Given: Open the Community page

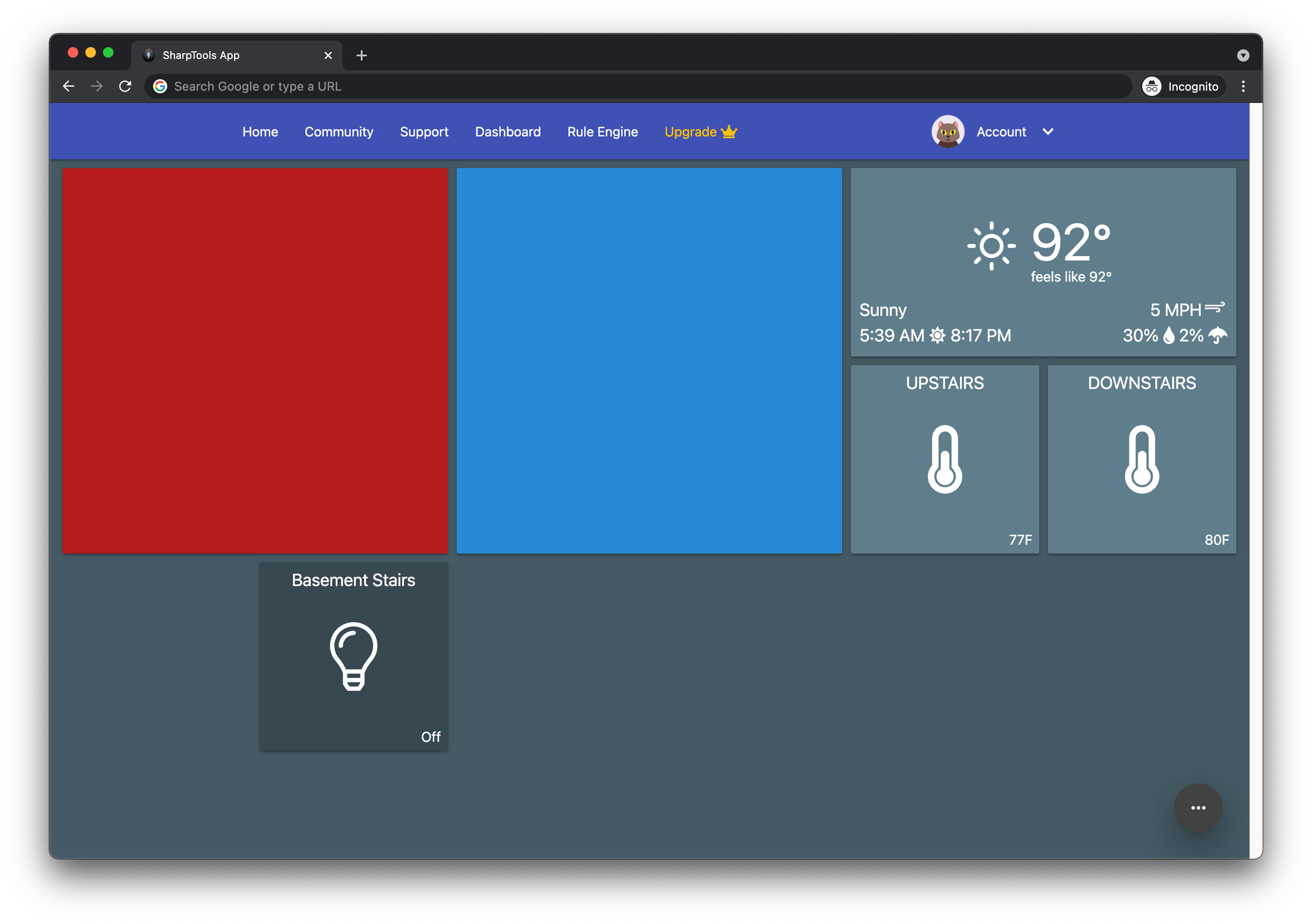Looking at the screenshot, I should tap(338, 132).
